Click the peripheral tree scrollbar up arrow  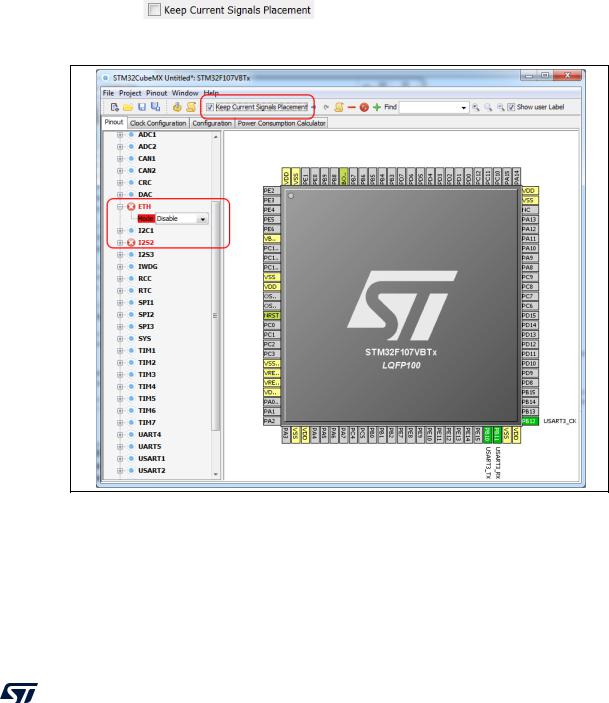(216, 136)
